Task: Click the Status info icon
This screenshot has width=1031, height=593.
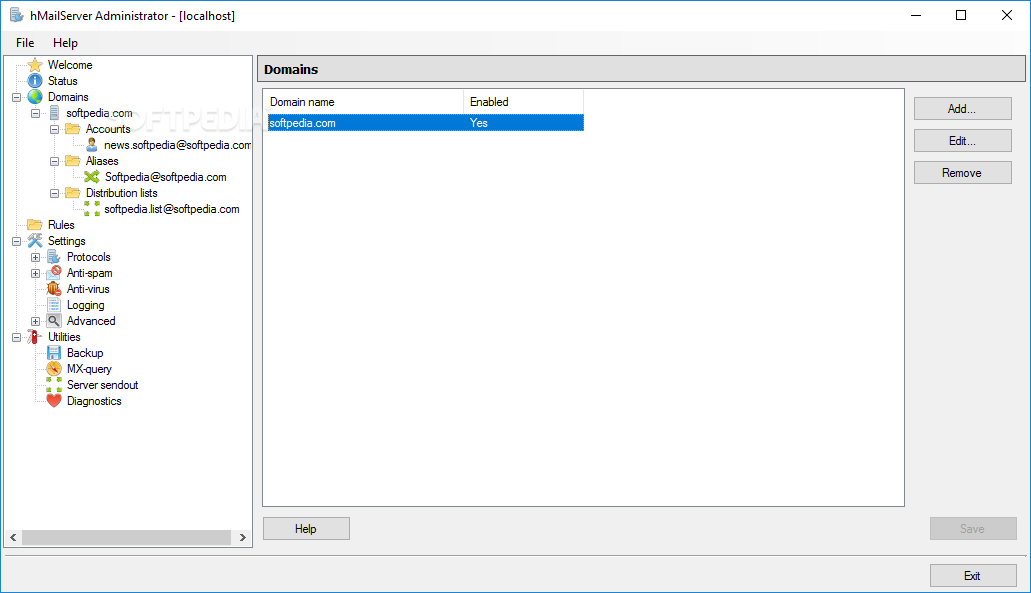Action: 35,81
